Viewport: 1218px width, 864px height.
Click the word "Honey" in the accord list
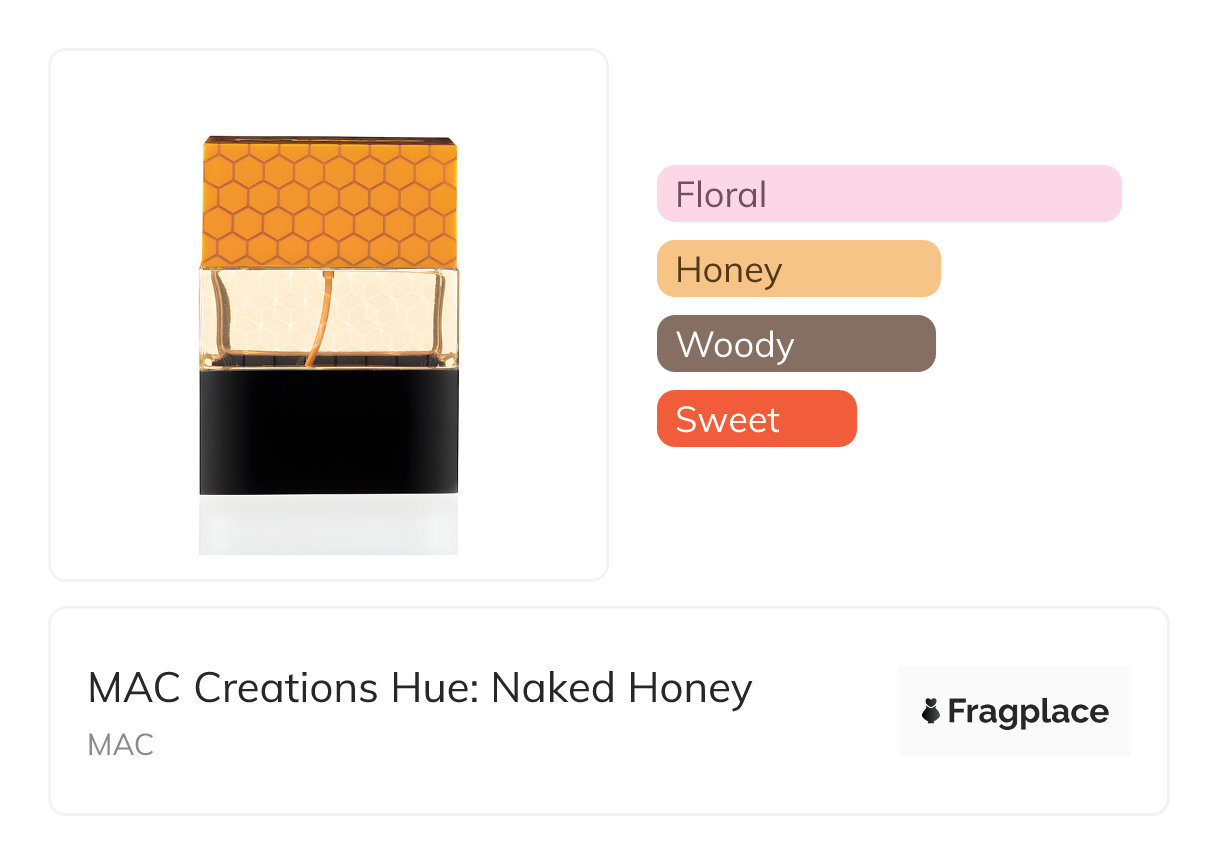tap(729, 270)
